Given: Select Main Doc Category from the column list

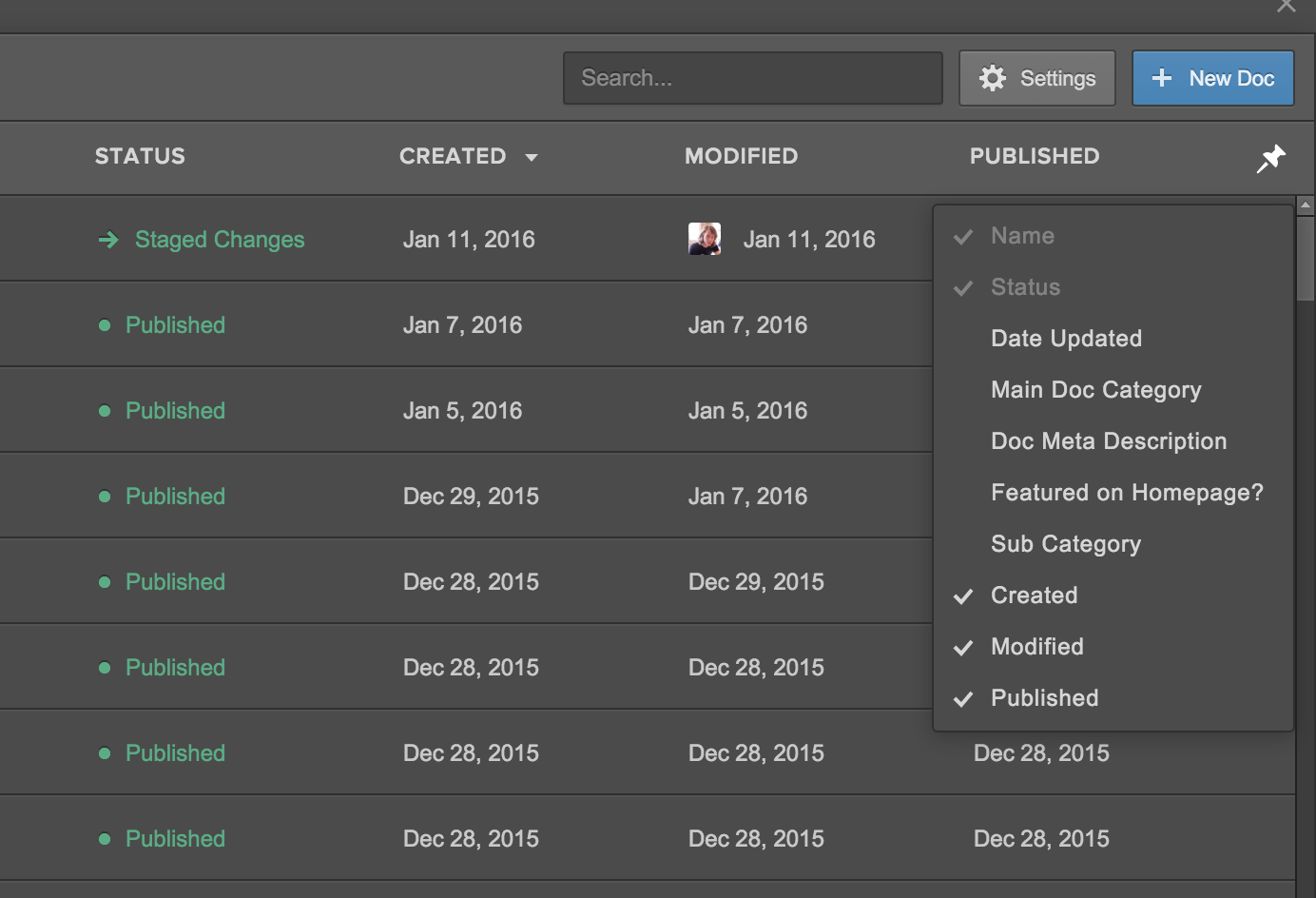Looking at the screenshot, I should coord(1096,390).
